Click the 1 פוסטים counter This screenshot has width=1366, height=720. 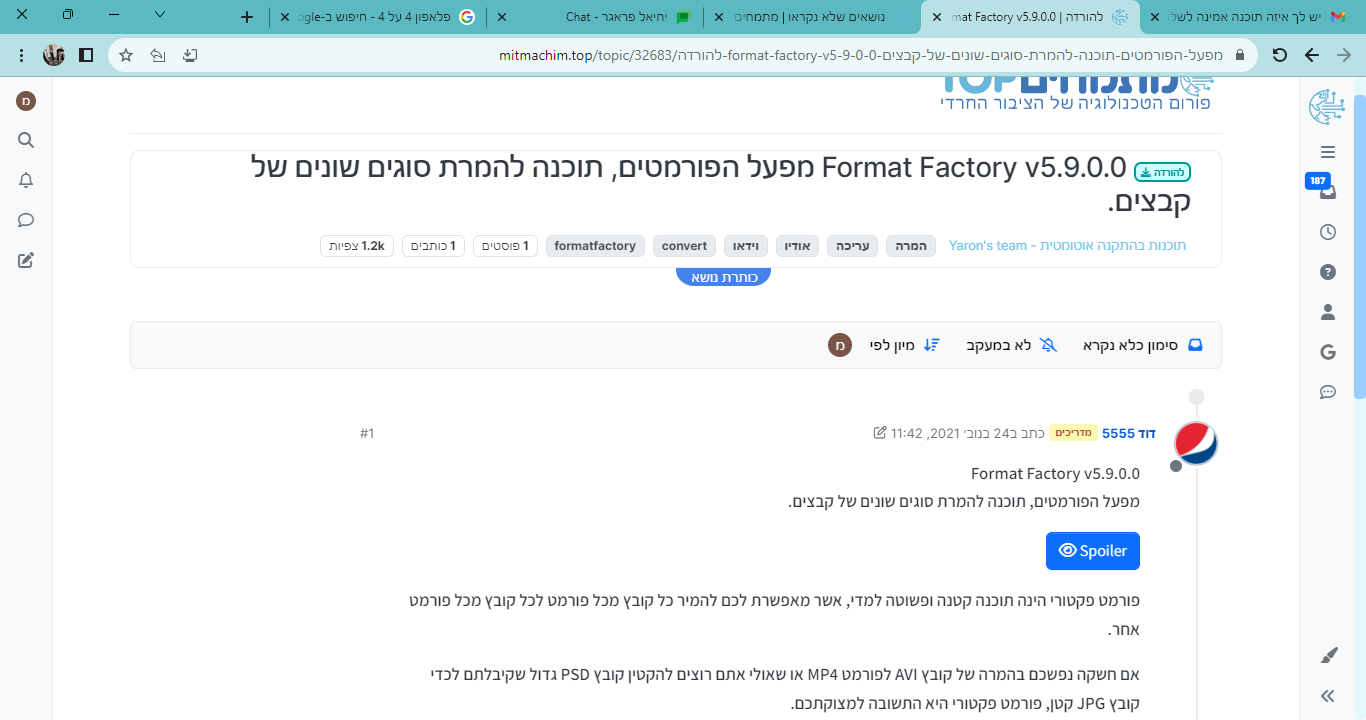pos(505,245)
